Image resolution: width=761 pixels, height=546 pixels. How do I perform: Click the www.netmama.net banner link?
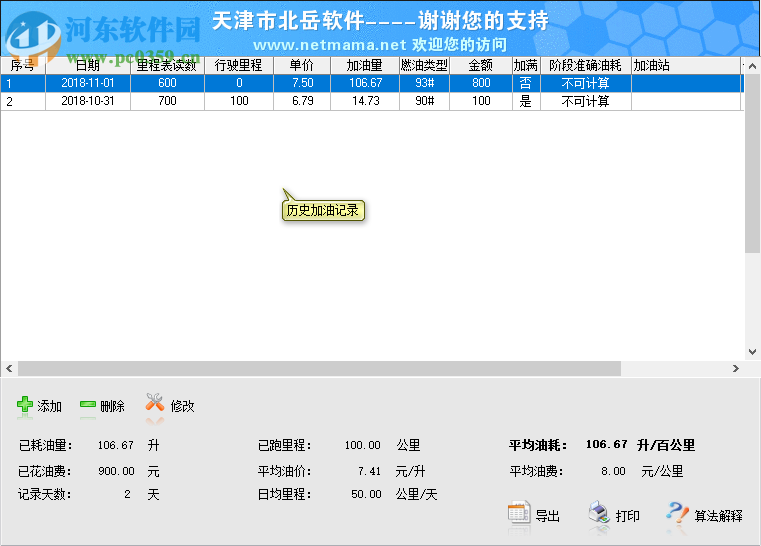(x=330, y=45)
